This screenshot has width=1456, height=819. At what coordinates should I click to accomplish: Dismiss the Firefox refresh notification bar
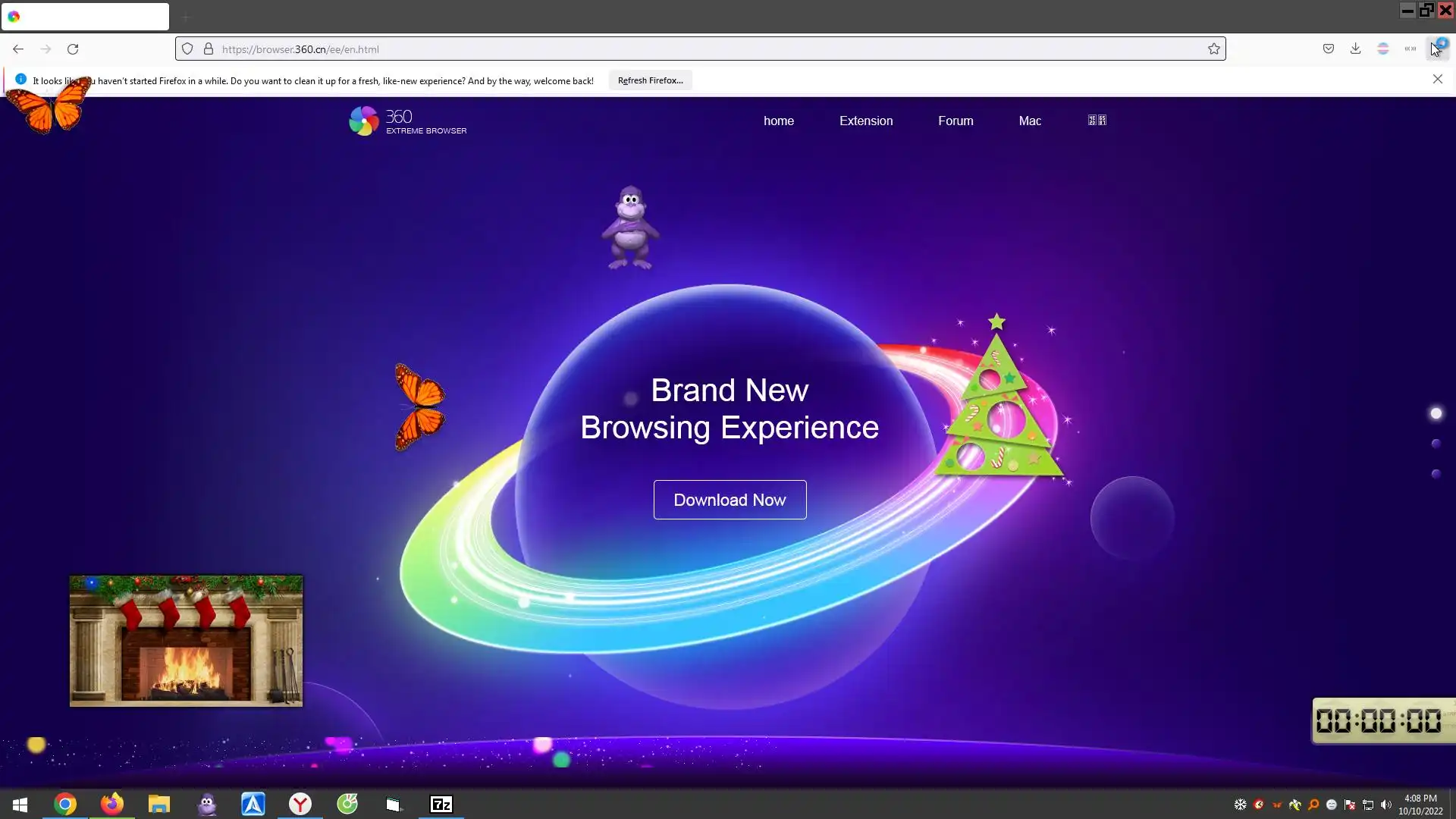[x=1437, y=80]
